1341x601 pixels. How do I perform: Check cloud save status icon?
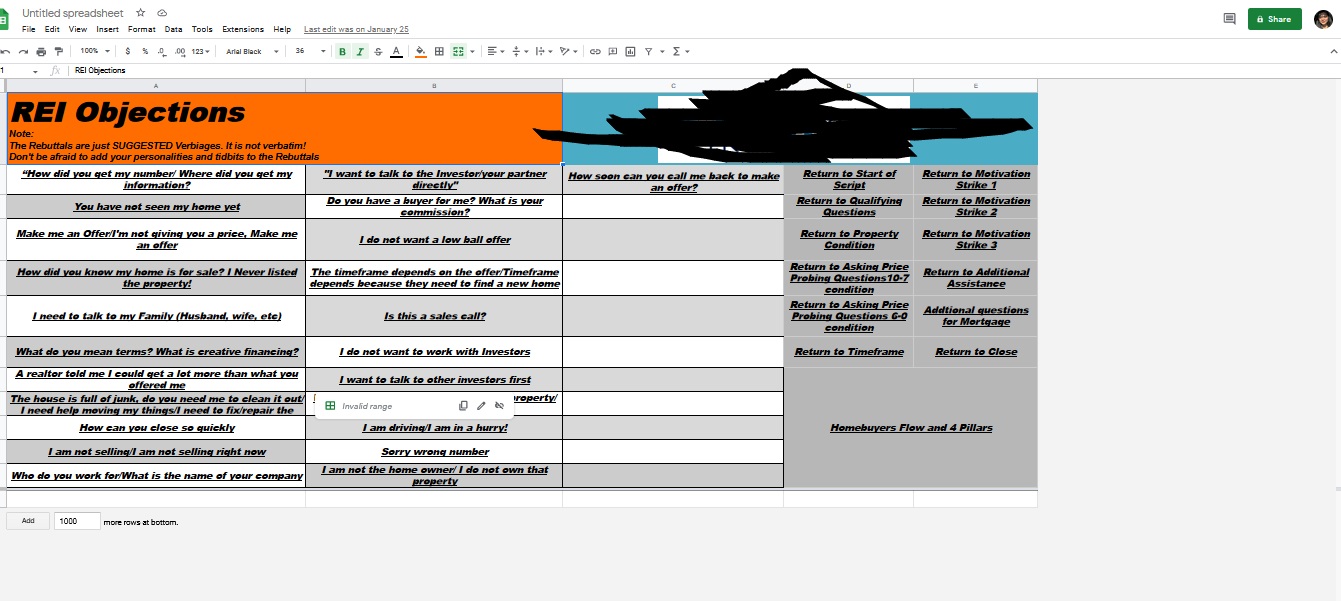(162, 13)
